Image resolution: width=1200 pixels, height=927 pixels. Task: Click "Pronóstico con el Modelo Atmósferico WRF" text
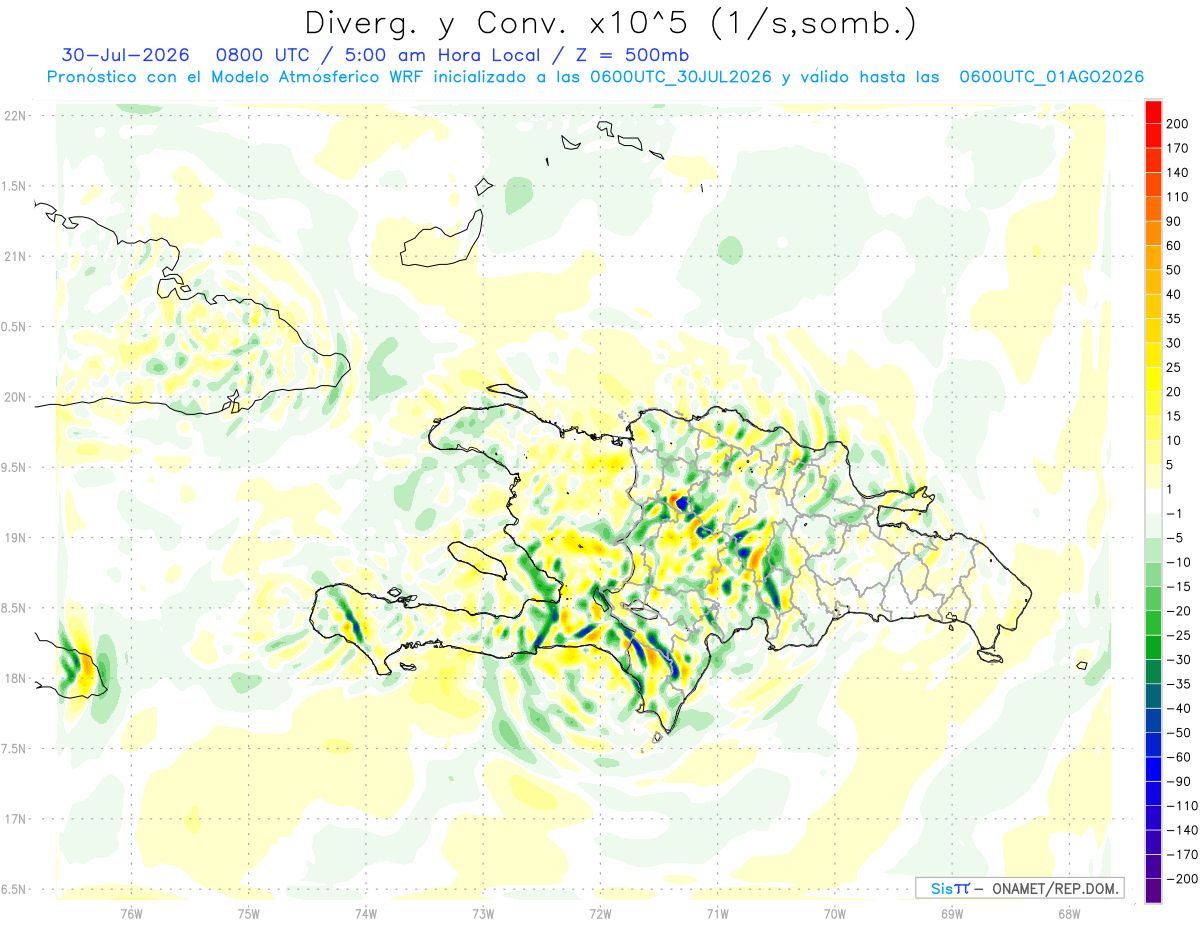coord(235,77)
